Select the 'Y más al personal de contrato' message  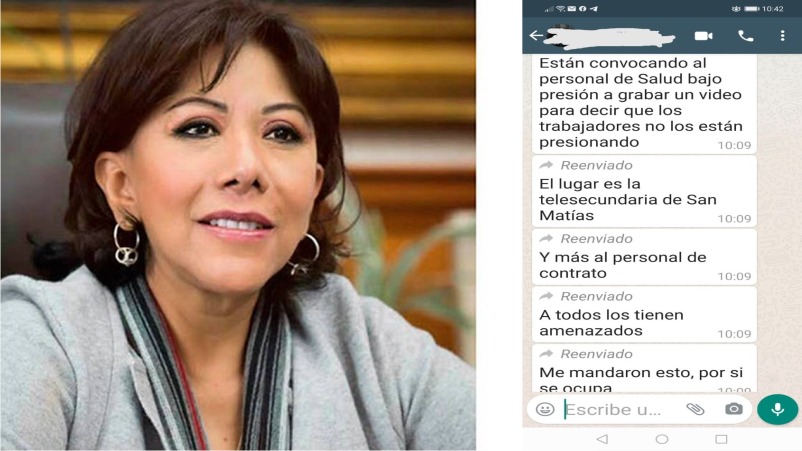coord(644,257)
